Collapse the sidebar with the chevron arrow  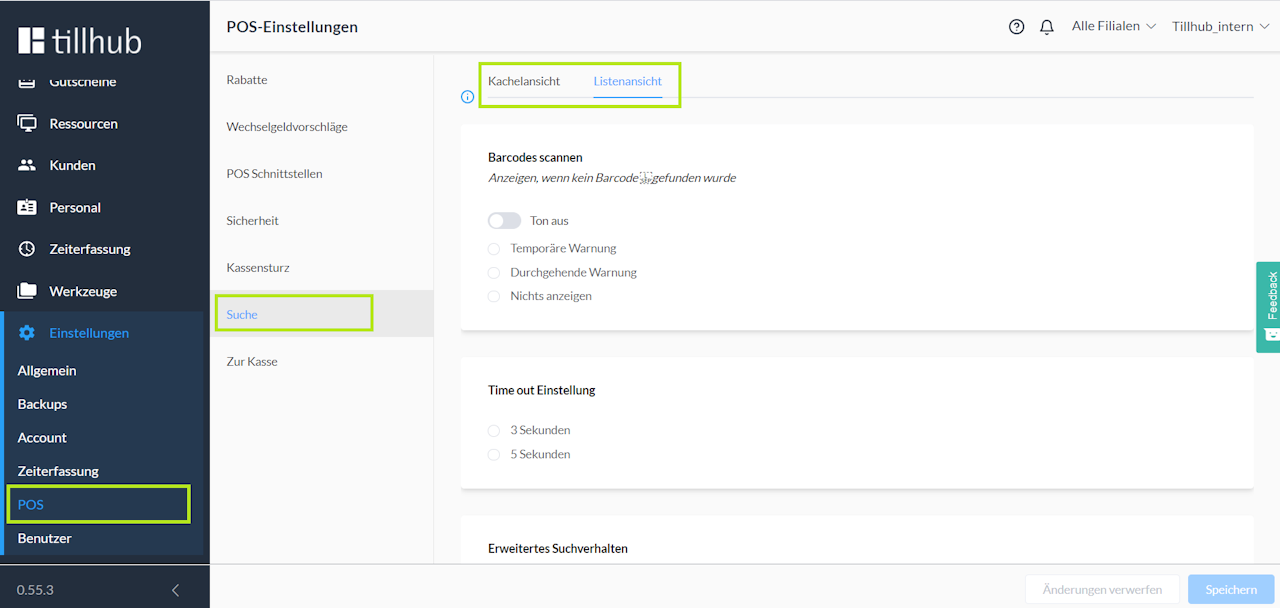tap(176, 590)
